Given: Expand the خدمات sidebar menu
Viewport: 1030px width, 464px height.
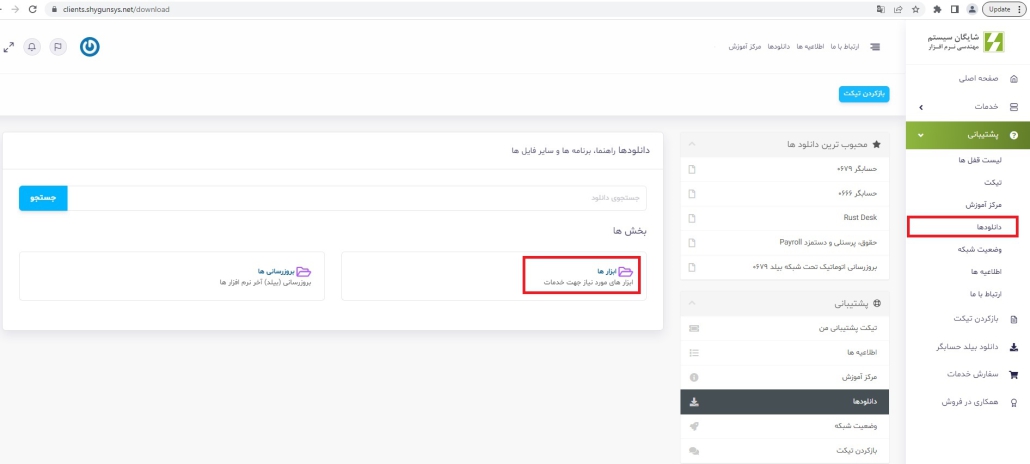Looking at the screenshot, I should 920,106.
